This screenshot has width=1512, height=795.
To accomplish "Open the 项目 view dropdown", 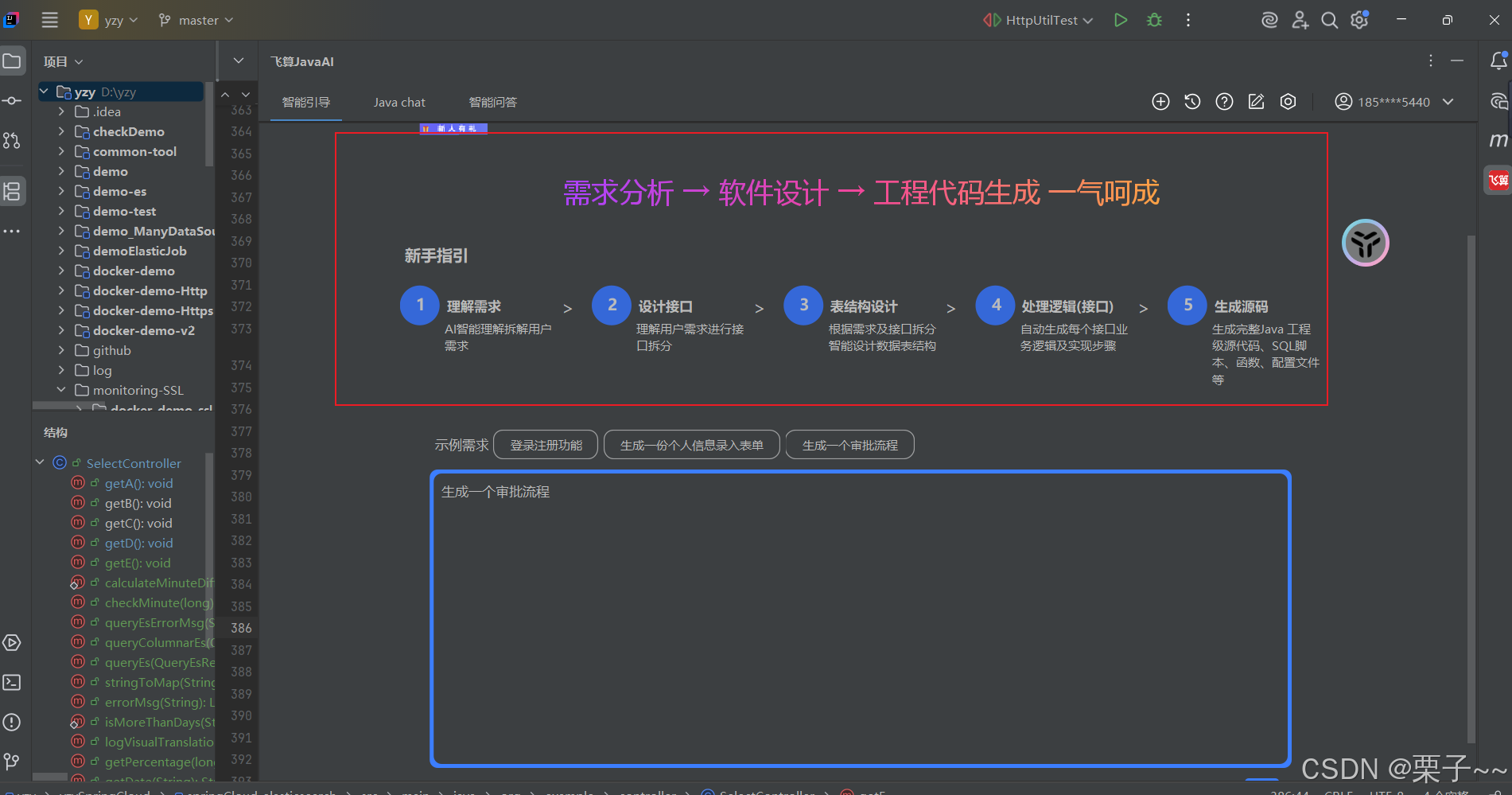I will [64, 61].
